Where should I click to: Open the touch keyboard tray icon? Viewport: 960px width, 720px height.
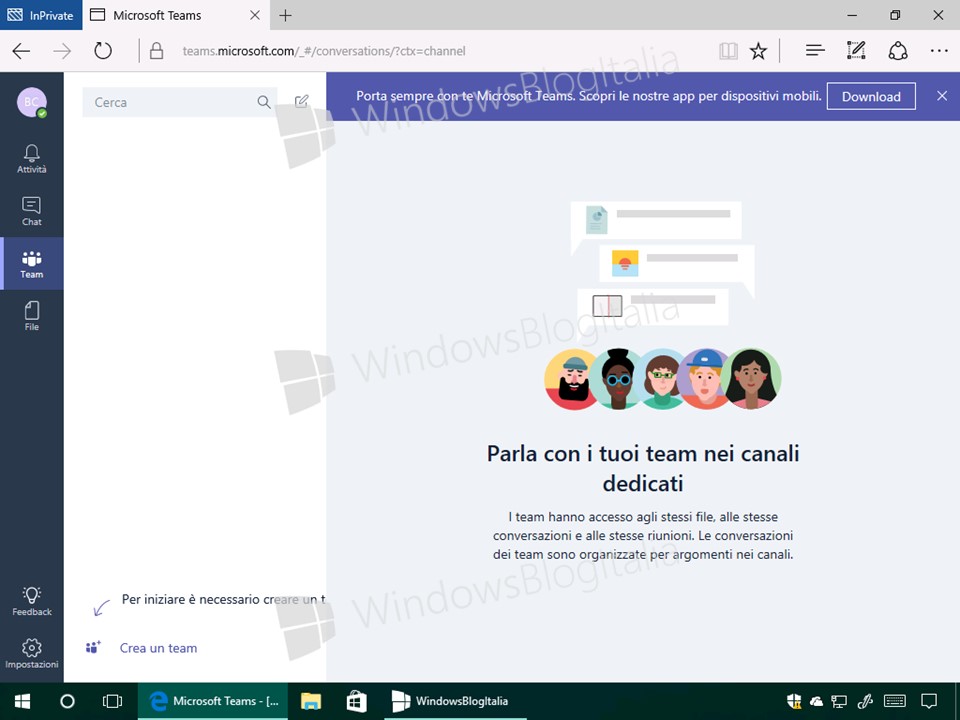895,701
